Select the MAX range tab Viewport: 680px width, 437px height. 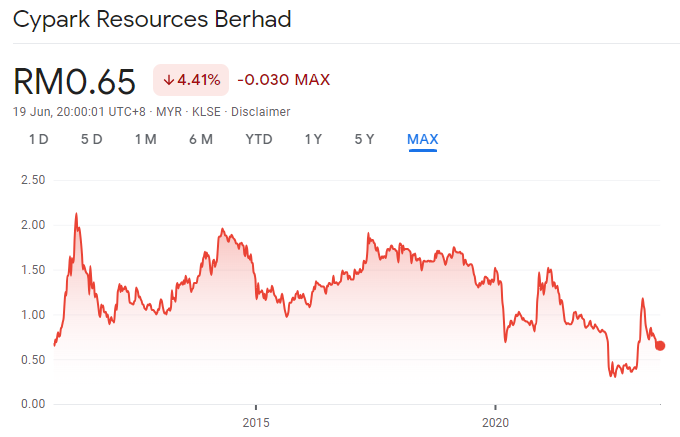422,139
